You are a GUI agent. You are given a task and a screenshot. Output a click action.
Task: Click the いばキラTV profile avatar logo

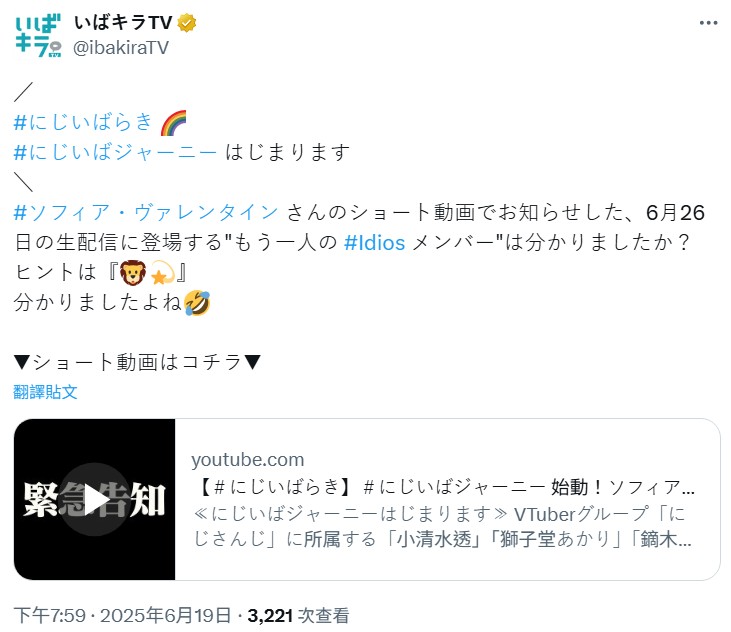pyautogui.click(x=38, y=35)
